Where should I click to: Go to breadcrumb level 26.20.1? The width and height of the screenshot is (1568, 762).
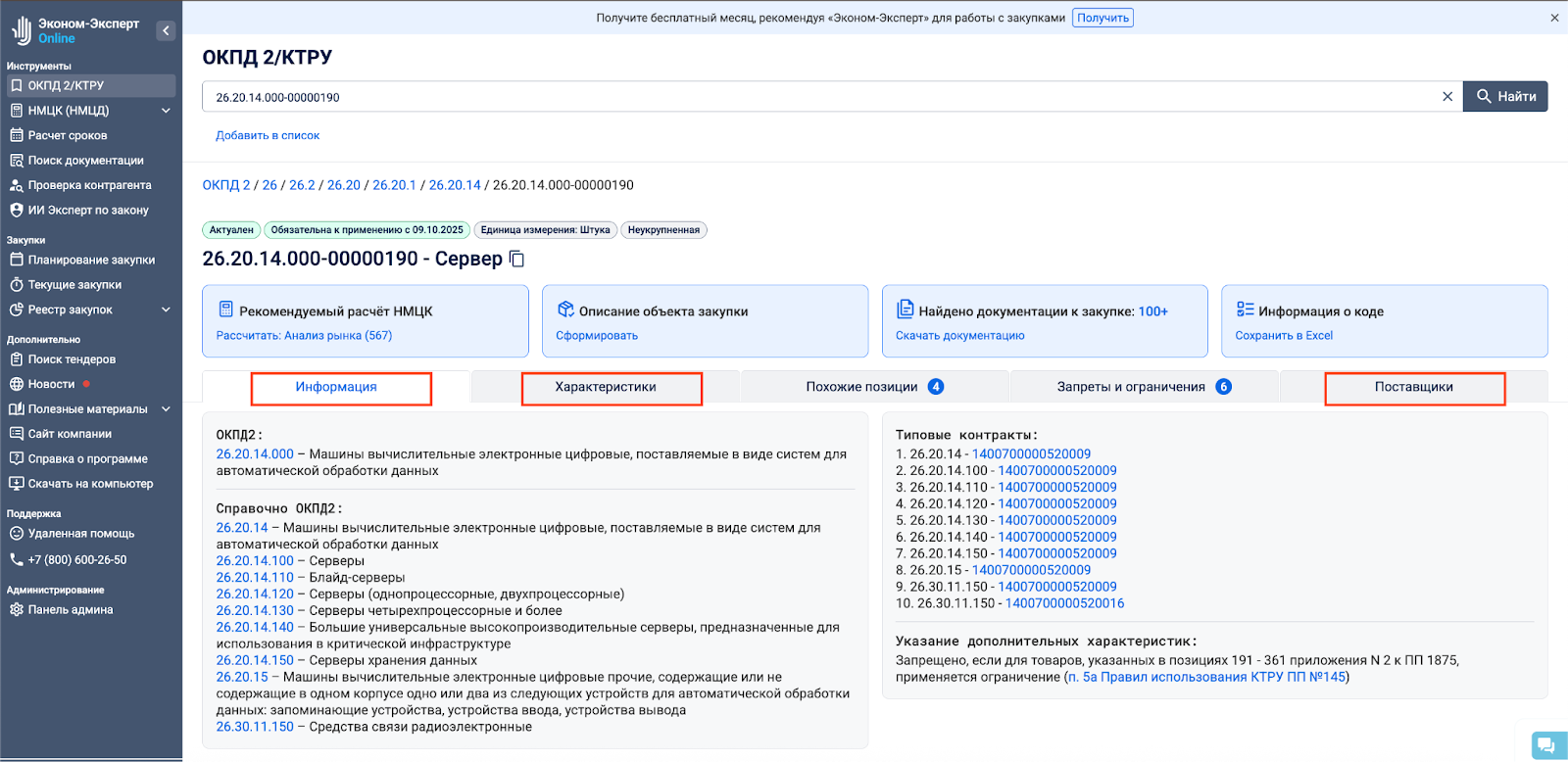pyautogui.click(x=394, y=185)
